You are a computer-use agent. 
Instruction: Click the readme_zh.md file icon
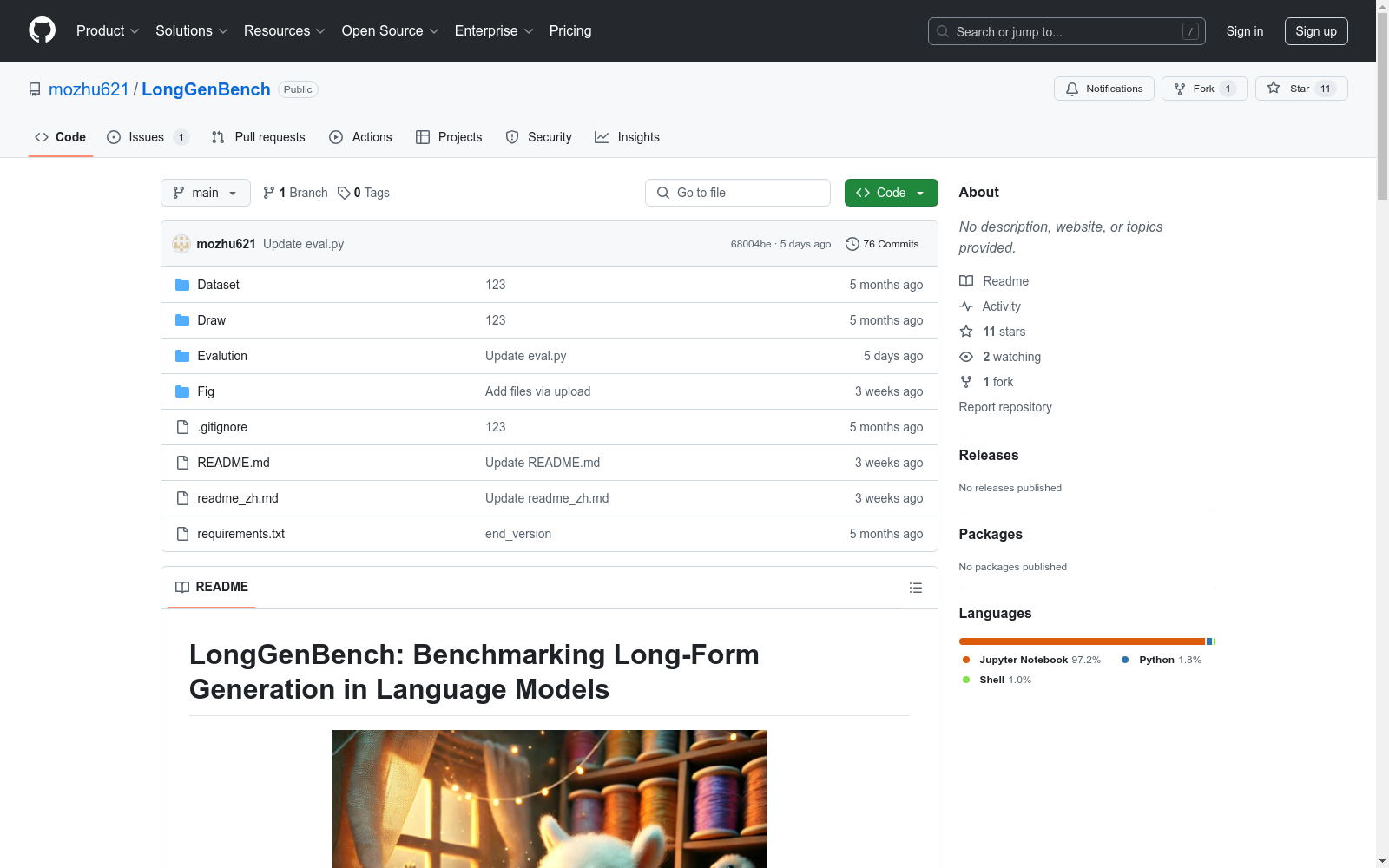pyautogui.click(x=182, y=498)
